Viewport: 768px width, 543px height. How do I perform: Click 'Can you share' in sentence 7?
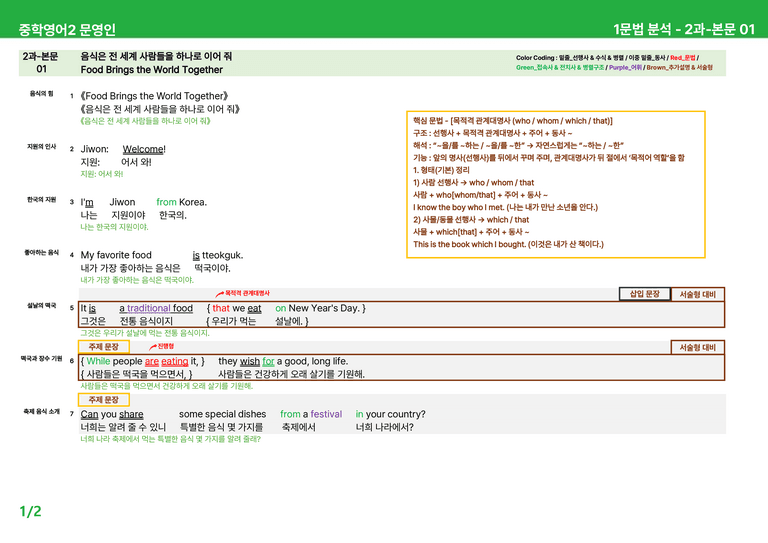point(112,414)
